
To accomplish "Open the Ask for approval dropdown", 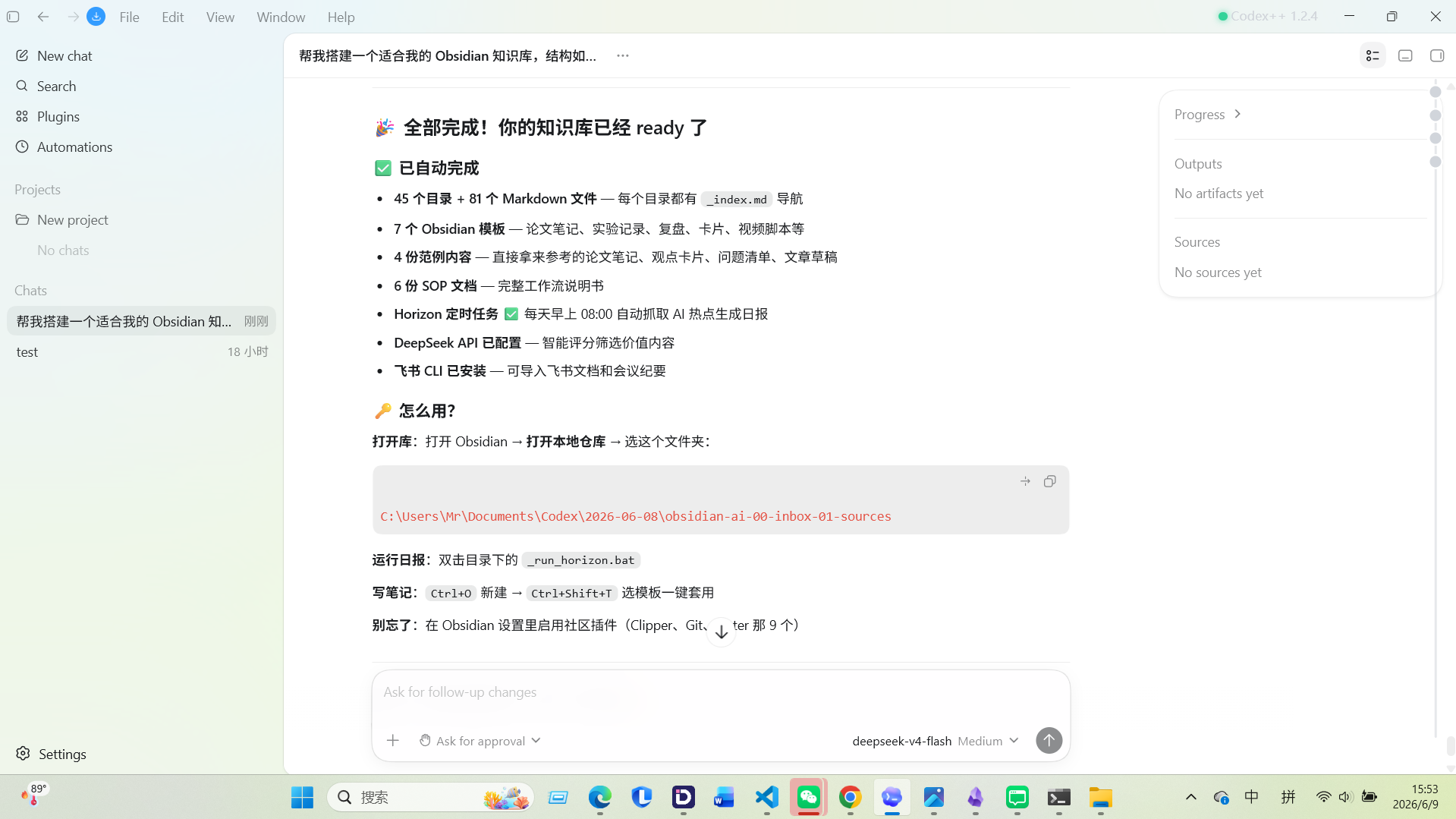I will pyautogui.click(x=480, y=741).
